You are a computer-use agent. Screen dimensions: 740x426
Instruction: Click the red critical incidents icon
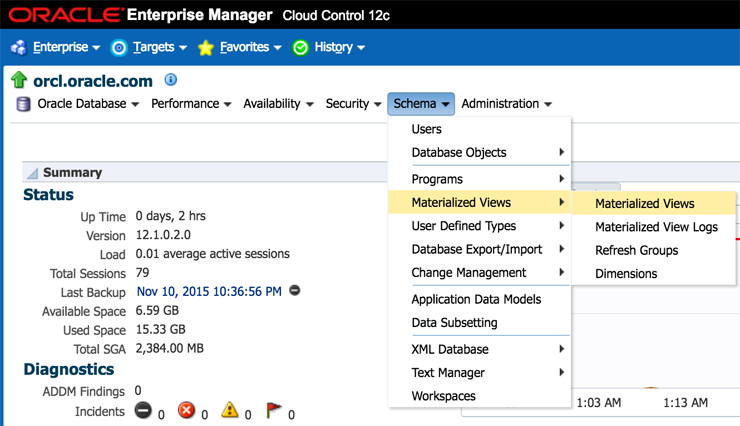186,410
